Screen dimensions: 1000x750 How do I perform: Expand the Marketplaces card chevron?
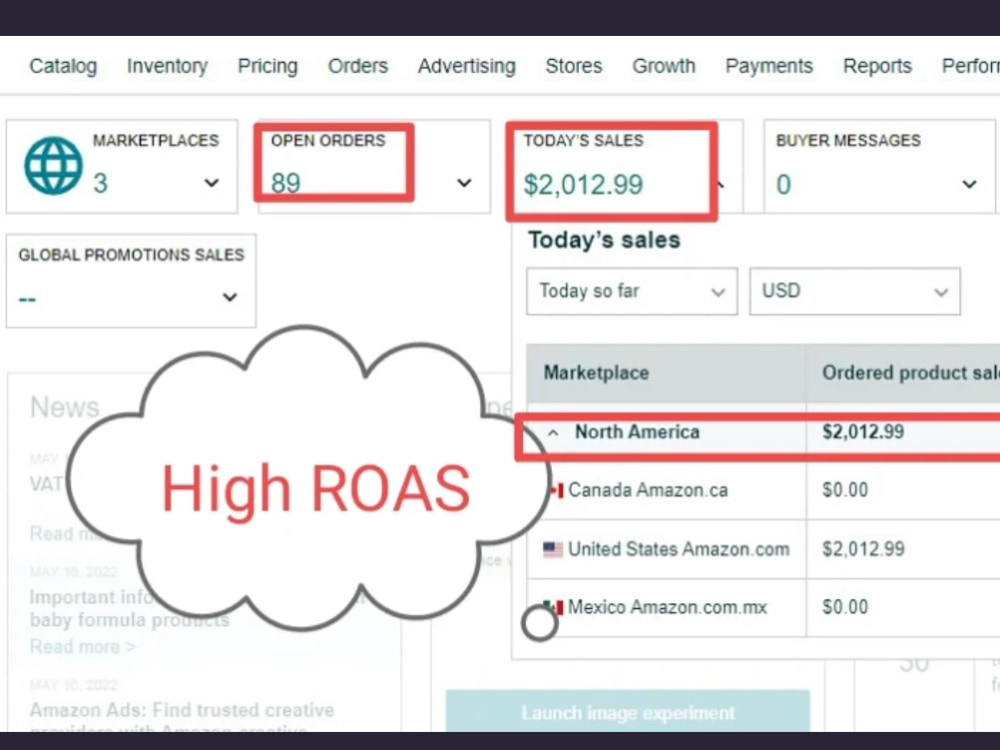[x=212, y=183]
